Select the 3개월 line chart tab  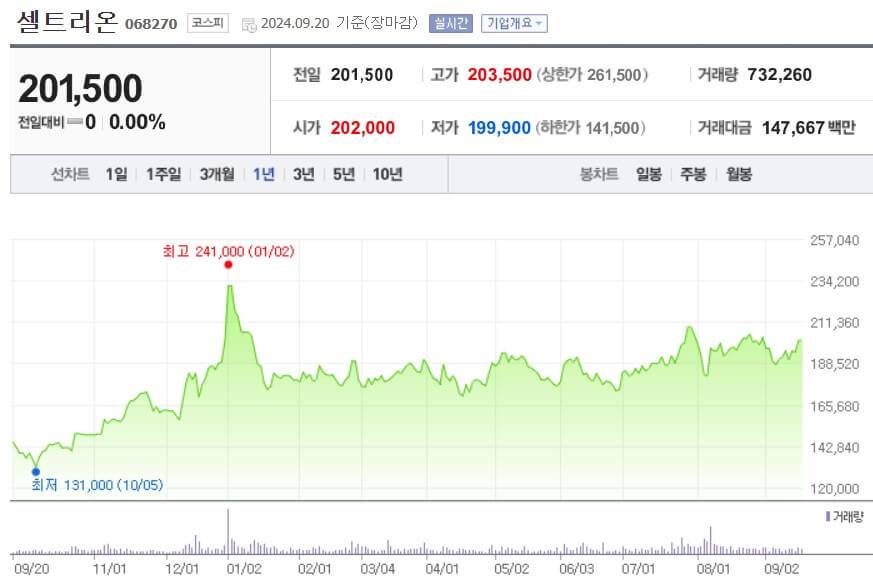[217, 174]
